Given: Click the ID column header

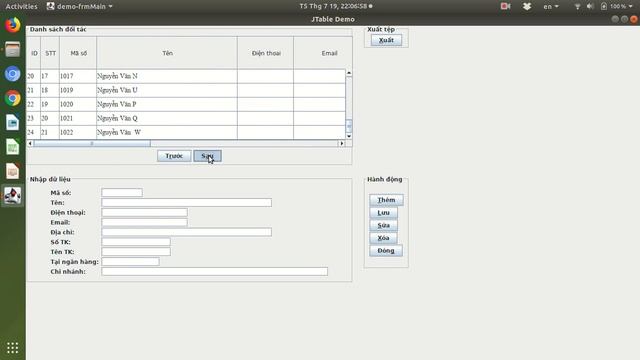Looking at the screenshot, I should pos(34,53).
